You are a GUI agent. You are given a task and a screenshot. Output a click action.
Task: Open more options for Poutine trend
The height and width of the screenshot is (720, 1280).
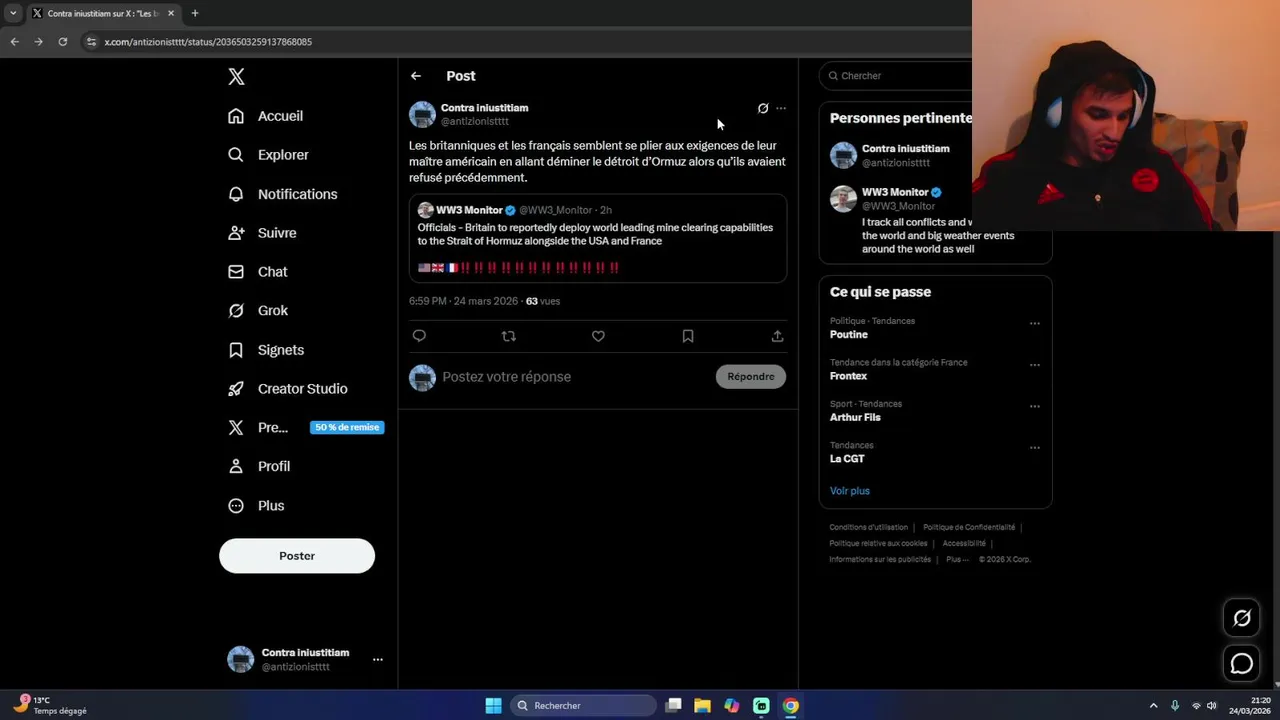pos(1035,323)
